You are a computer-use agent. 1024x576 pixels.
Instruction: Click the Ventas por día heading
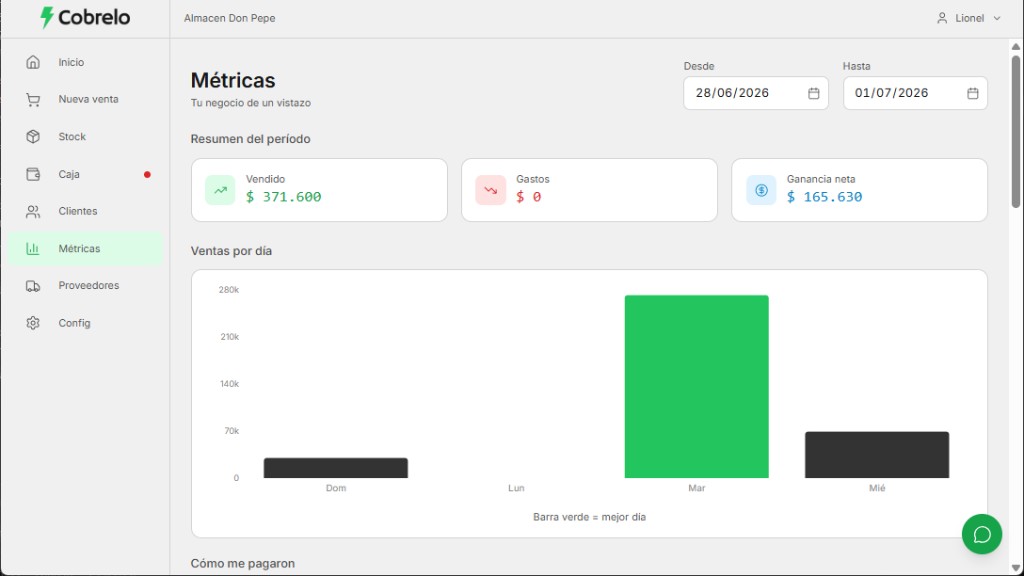pyautogui.click(x=231, y=251)
